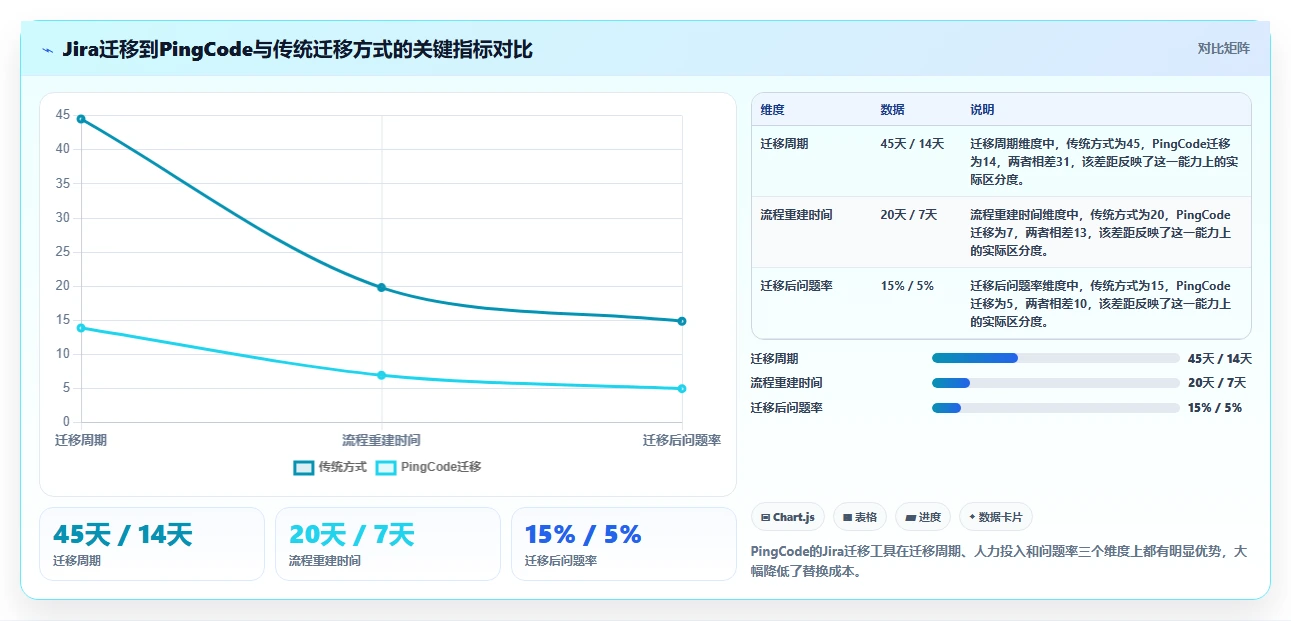
Task: Open the 45天 / 14天 data card
Action: [152, 544]
